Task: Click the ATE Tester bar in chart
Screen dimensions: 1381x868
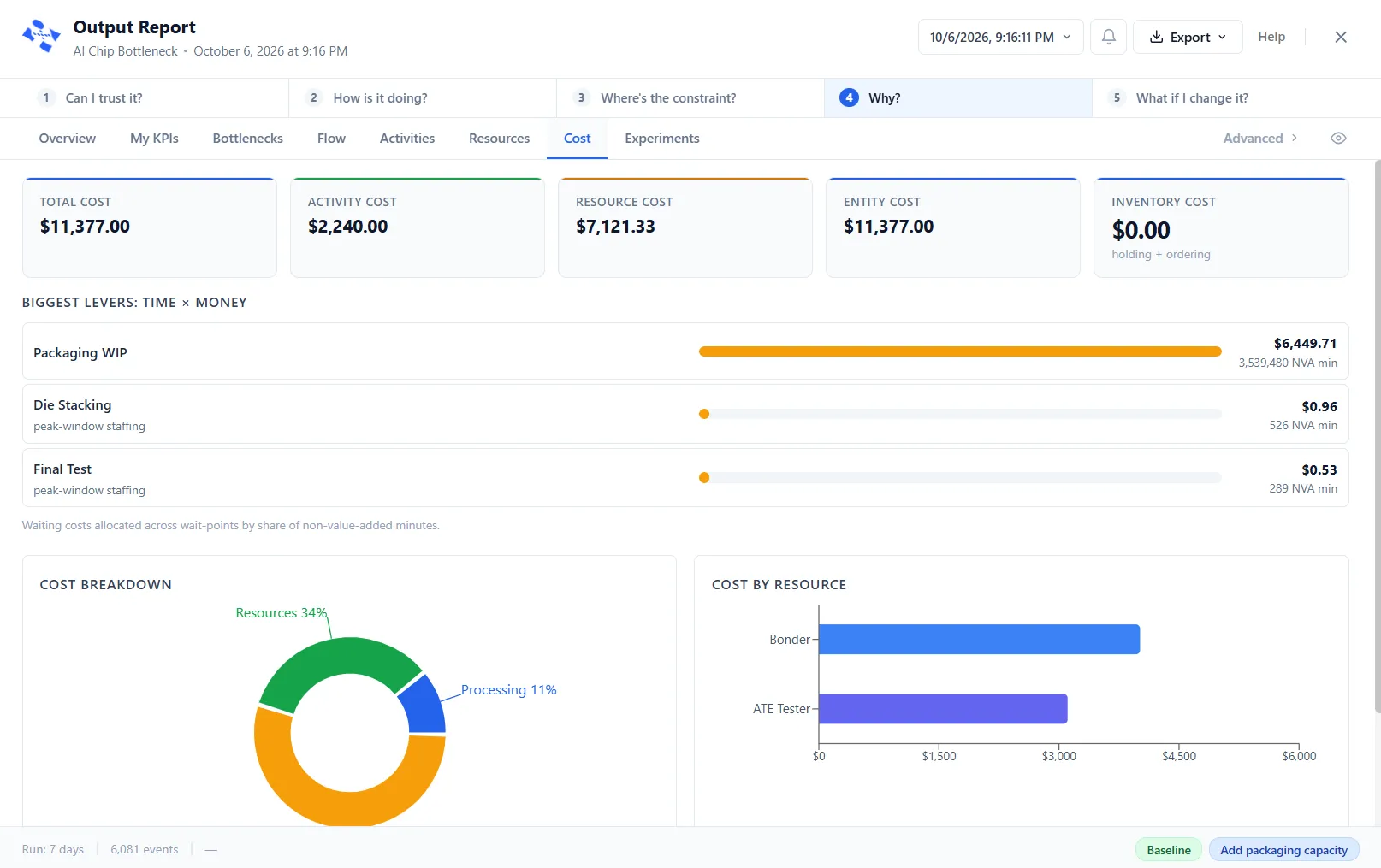Action: point(943,709)
